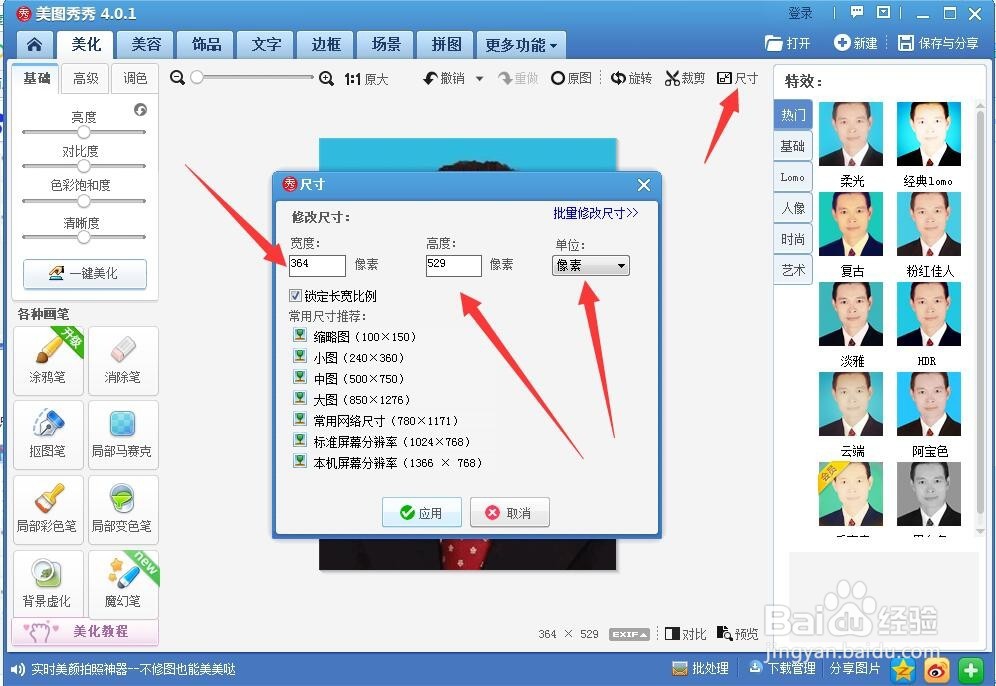The height and width of the screenshot is (686, 996).
Task: Switch to the 饰品 tab
Action: tap(206, 44)
